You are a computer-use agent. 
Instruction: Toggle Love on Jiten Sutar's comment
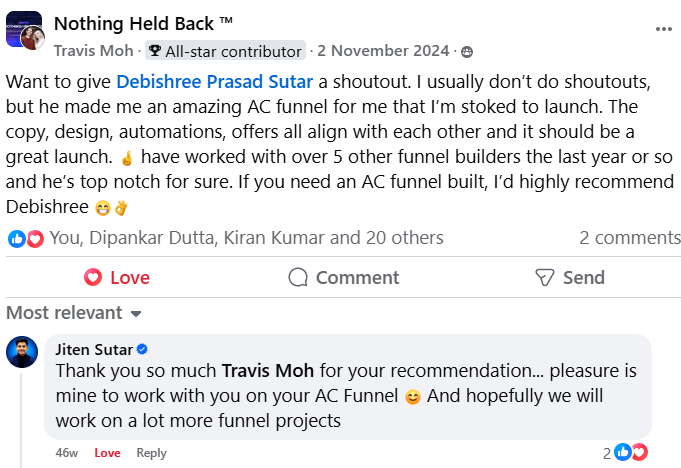(x=107, y=453)
